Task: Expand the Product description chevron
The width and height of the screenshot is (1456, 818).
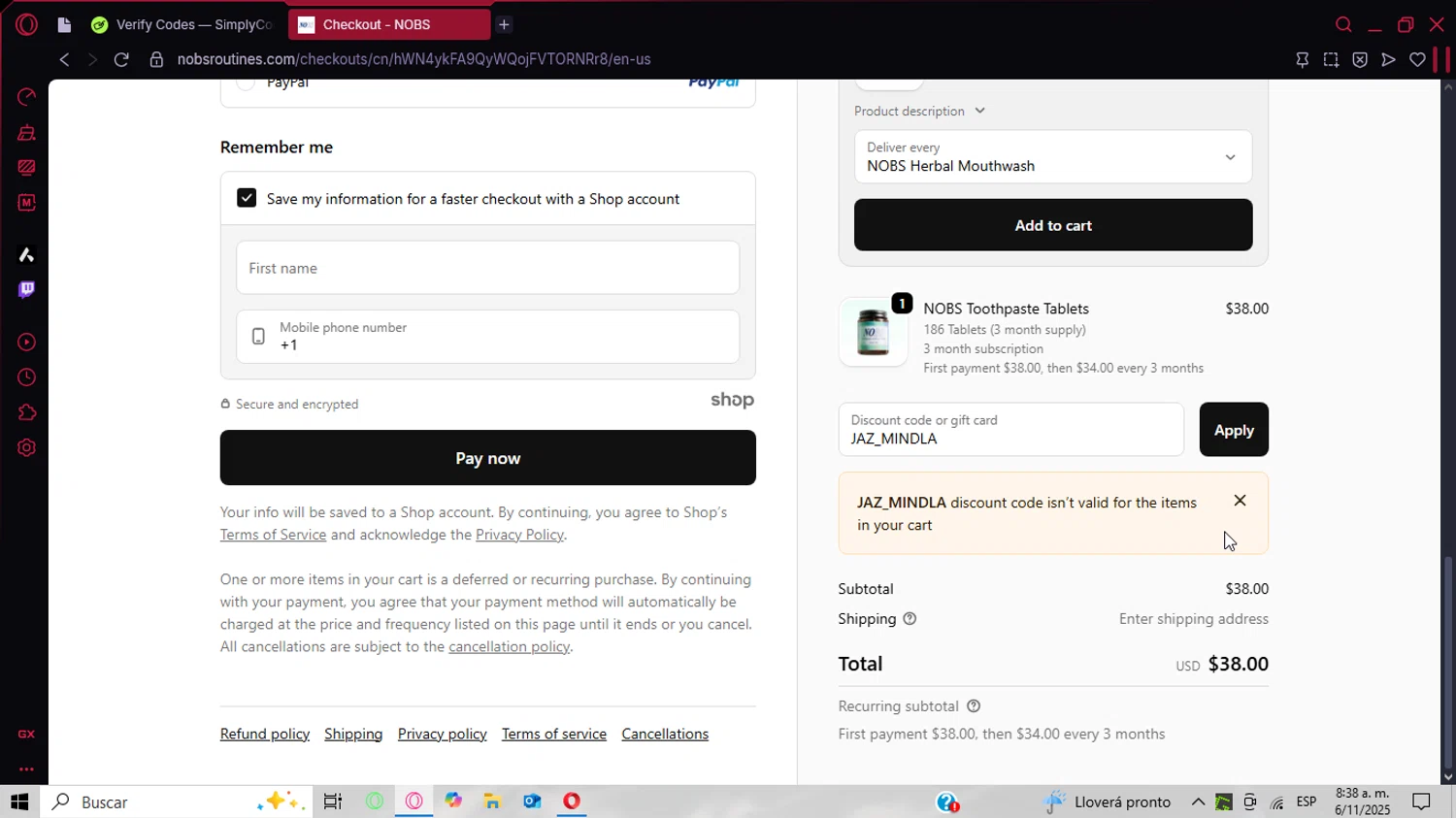Action: (x=979, y=111)
